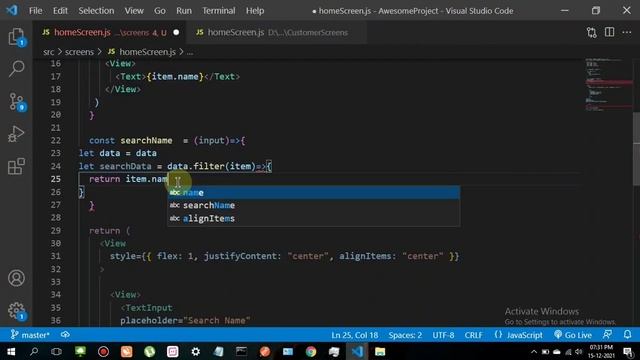Click unsaved dot on first homeScreen.js tab
Screen dimensions: 640x360
pos(176,32)
